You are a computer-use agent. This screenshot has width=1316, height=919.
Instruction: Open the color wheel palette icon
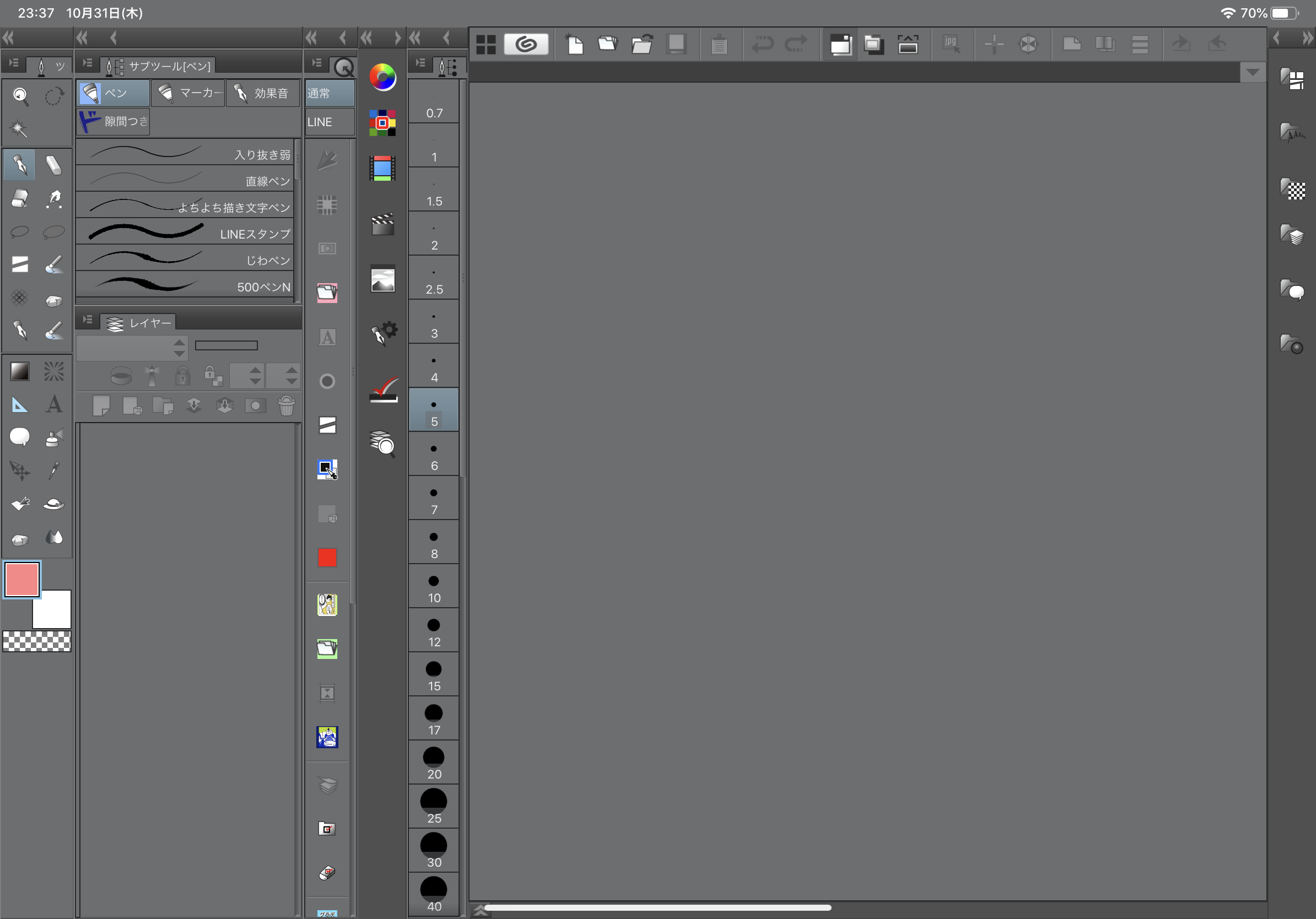382,77
